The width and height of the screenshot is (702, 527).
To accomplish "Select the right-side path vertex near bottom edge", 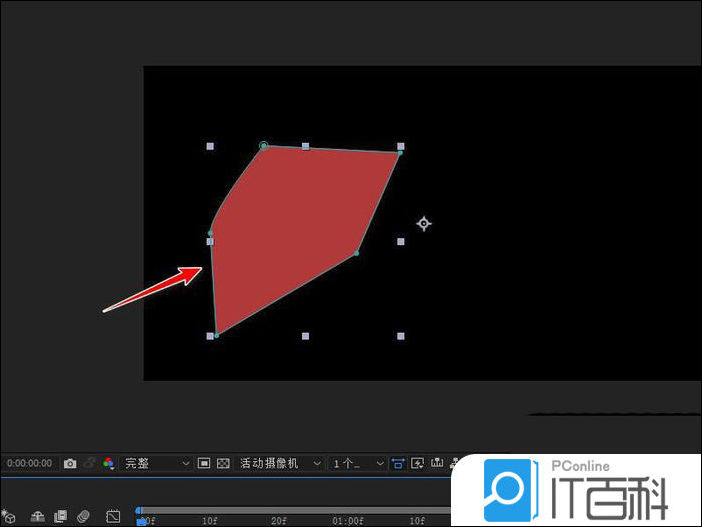I will [356, 253].
